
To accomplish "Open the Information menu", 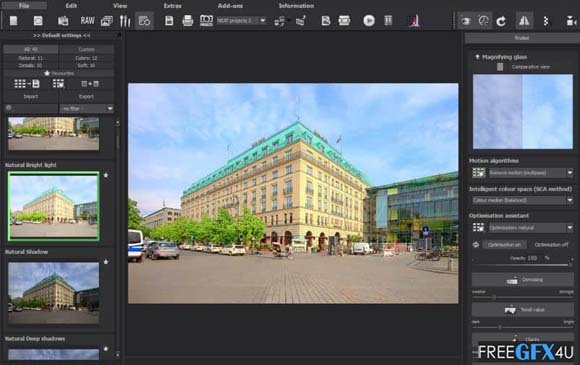I will [296, 6].
